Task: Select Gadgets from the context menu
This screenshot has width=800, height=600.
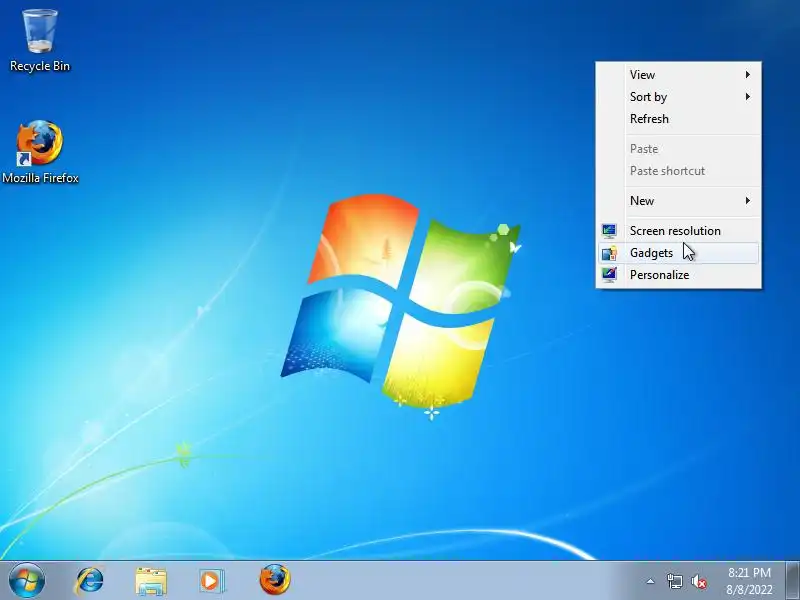Action: [x=679, y=253]
